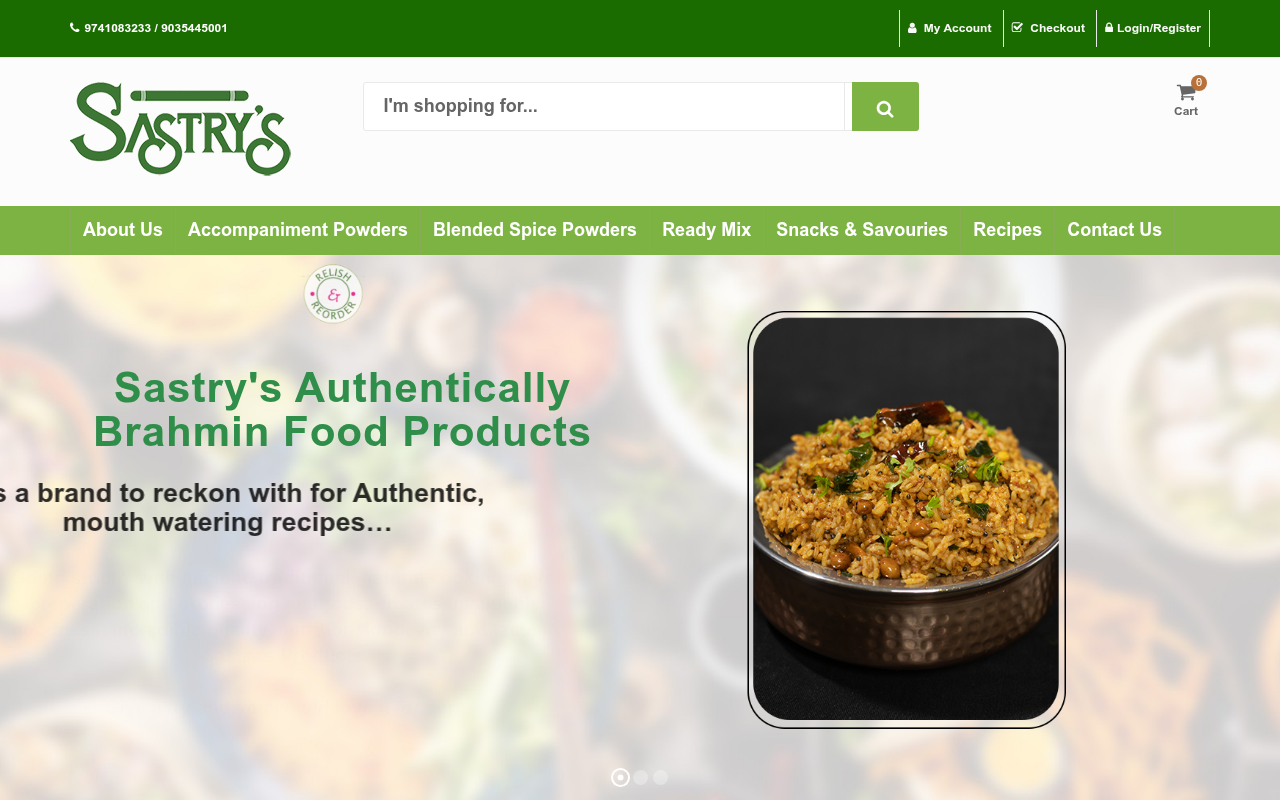Click the Relish & Reorder badge
The image size is (1280, 800).
[x=333, y=294]
